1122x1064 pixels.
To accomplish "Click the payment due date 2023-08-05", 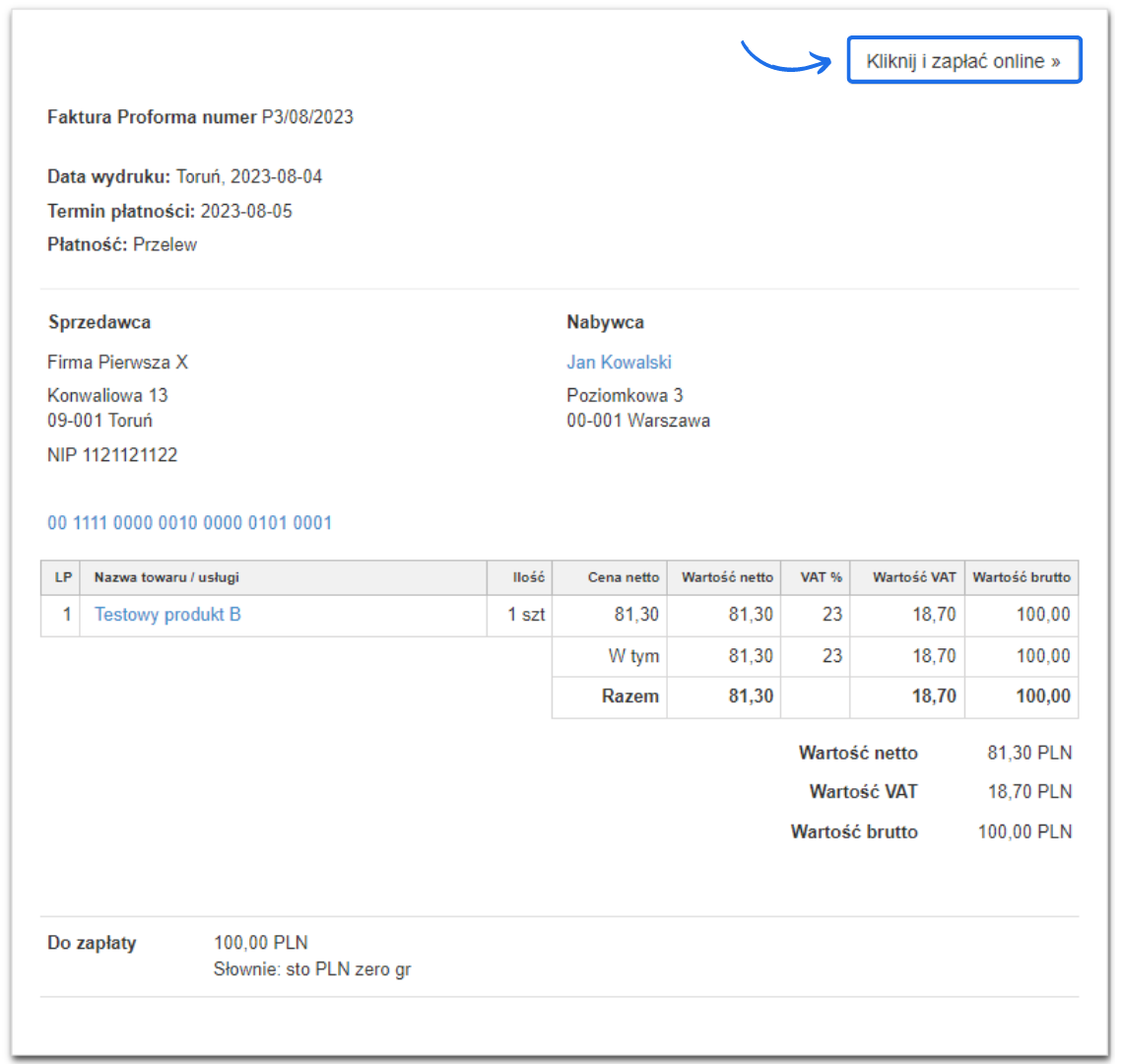I will pos(246,211).
